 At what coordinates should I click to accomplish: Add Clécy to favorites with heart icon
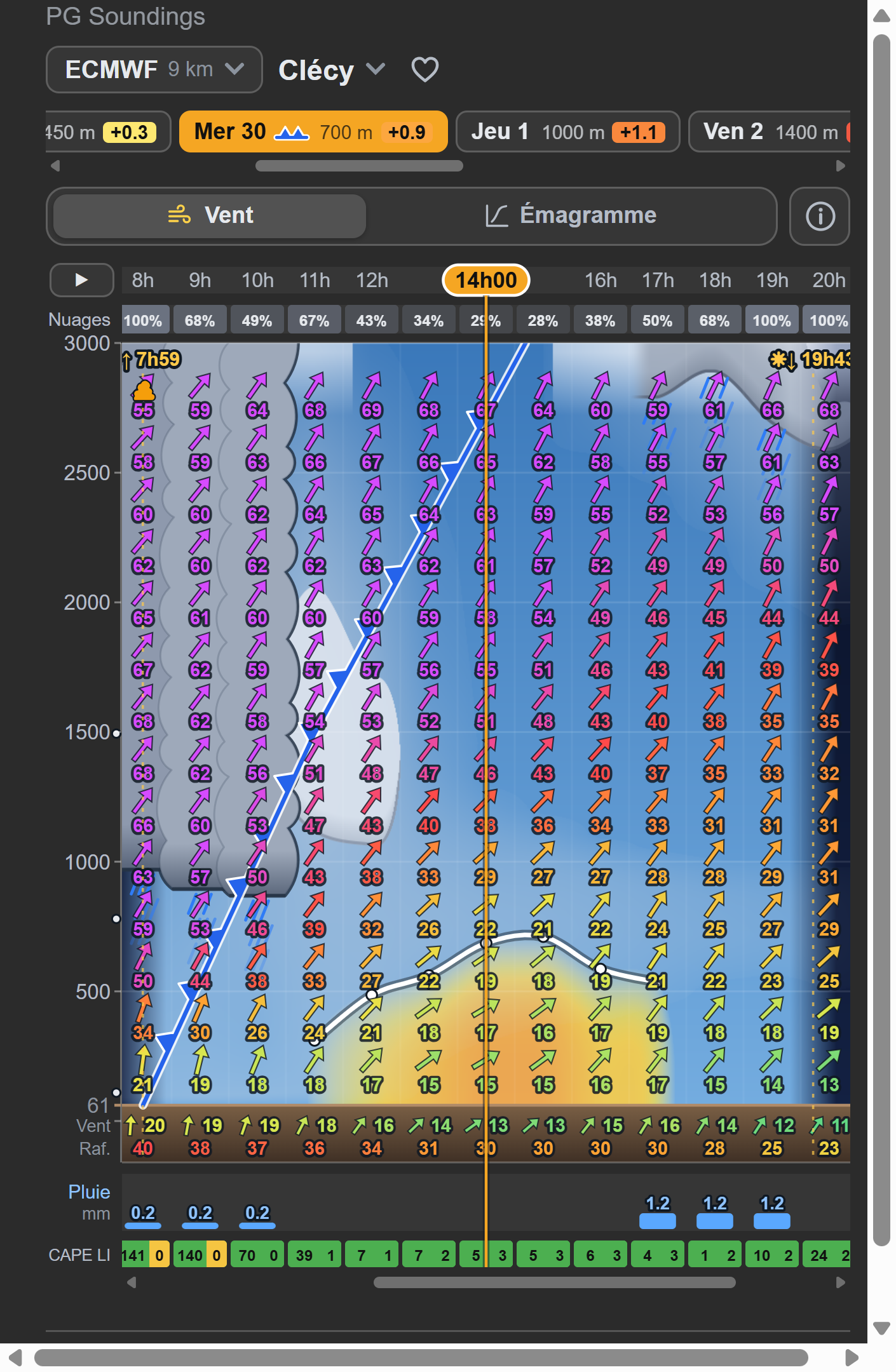click(424, 70)
